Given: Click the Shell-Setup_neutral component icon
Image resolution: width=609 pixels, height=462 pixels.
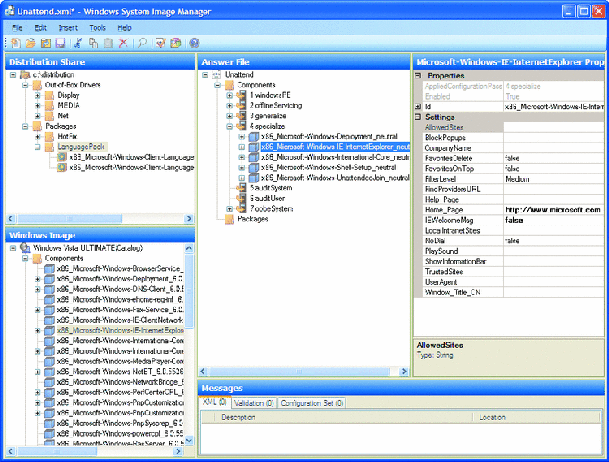Looking at the screenshot, I should (254, 167).
